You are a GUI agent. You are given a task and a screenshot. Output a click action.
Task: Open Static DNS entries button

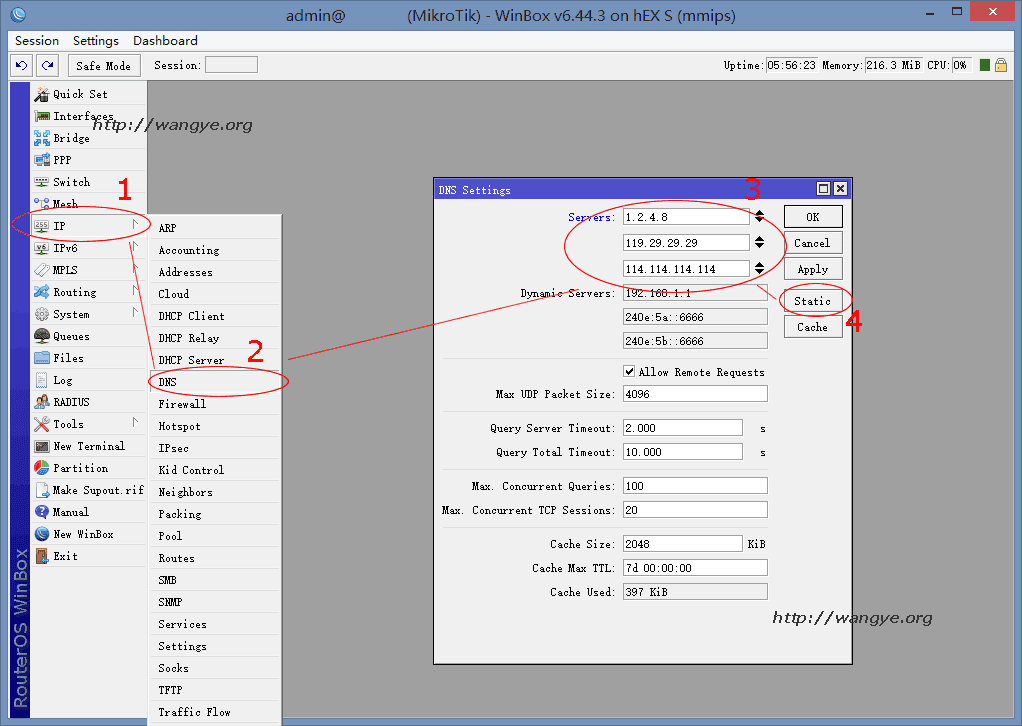click(813, 301)
